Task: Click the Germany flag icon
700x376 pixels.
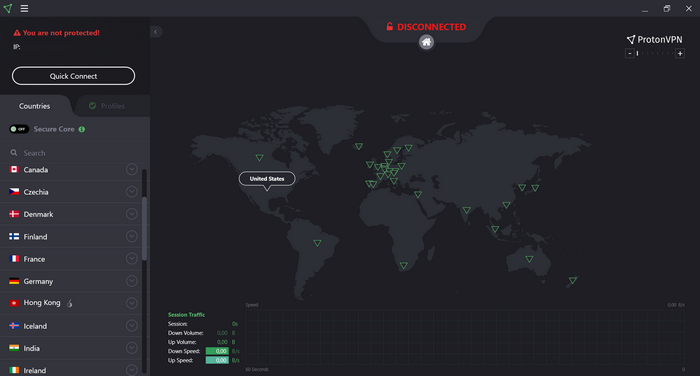Action: [x=14, y=281]
